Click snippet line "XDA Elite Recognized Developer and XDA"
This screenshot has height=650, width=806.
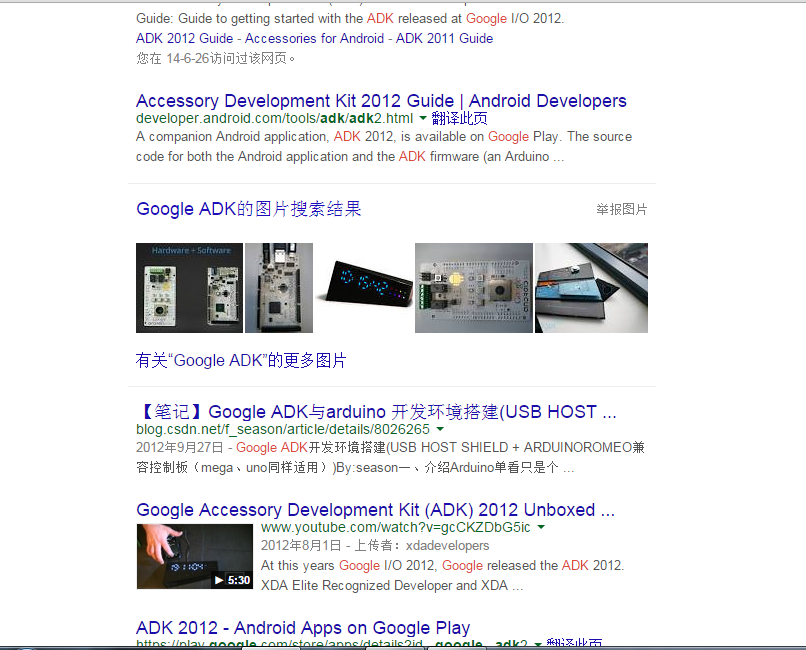click(392, 586)
